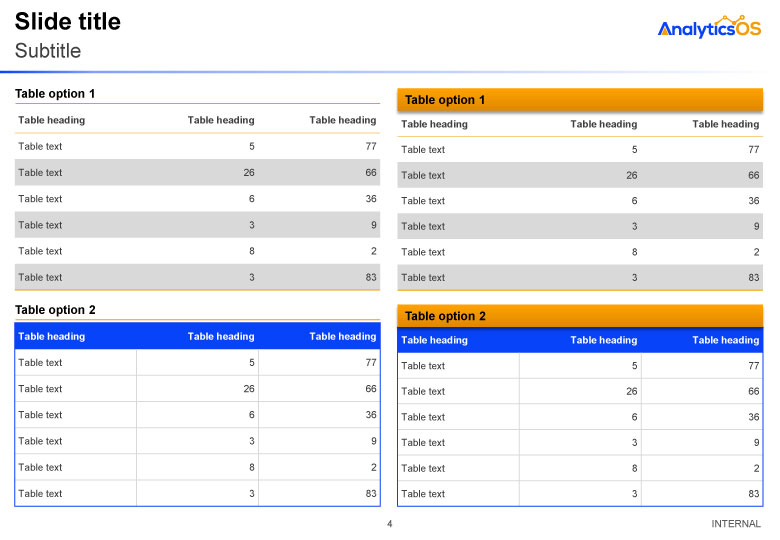Click value 5 in plain-titled Table option 2
This screenshot has height=540, width=780.
tap(252, 362)
